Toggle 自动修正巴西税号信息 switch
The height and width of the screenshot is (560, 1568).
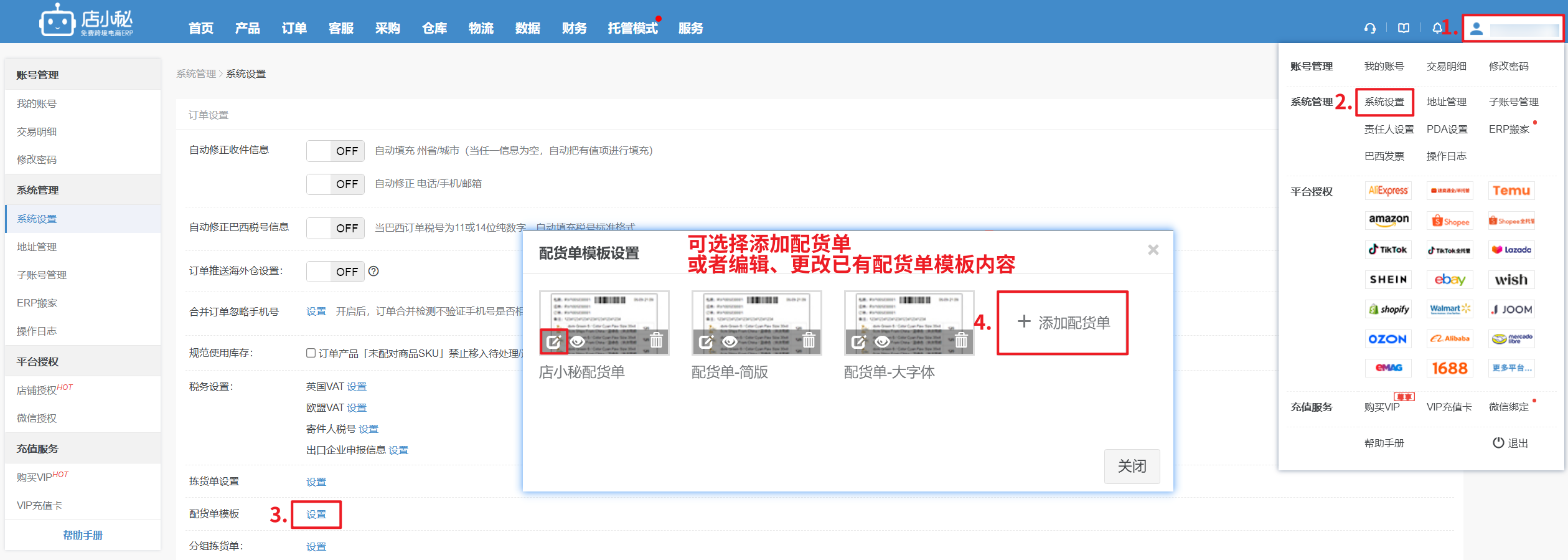coord(335,228)
